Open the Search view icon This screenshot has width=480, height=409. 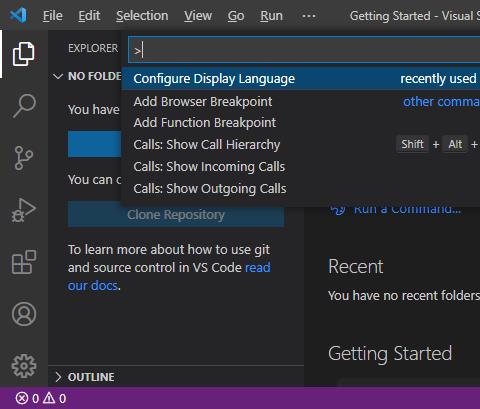tap(24, 106)
